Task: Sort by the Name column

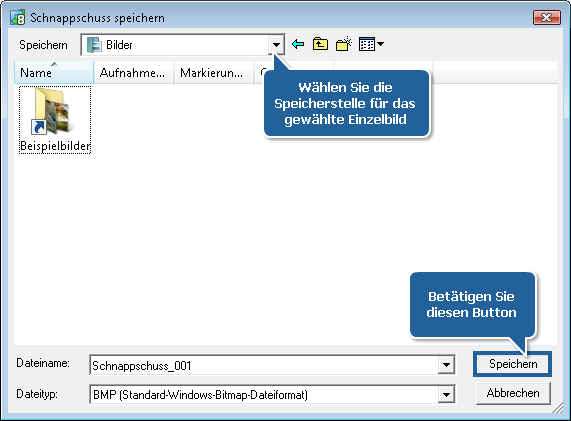Action: pyautogui.click(x=54, y=72)
